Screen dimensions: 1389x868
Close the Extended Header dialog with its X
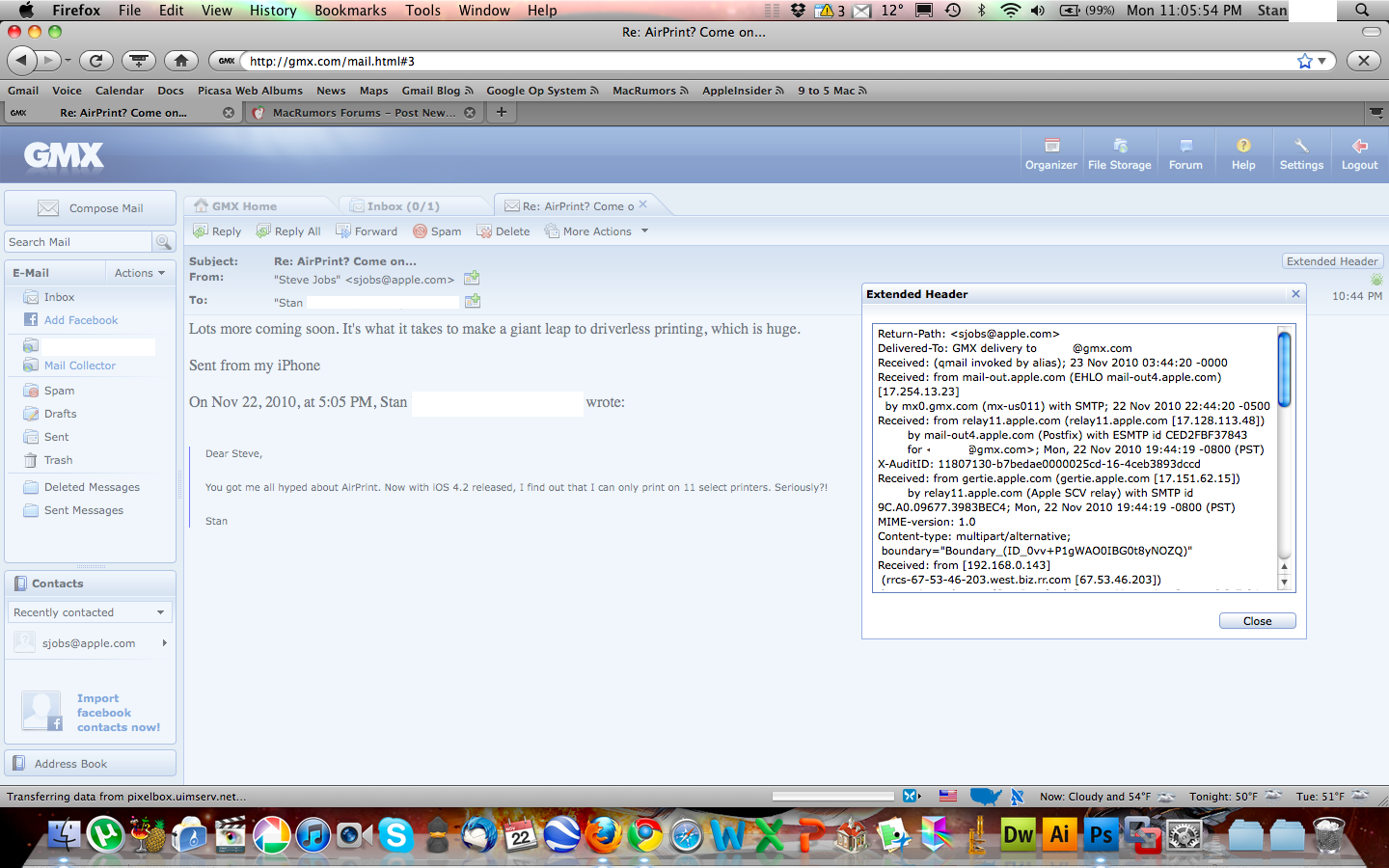tap(1295, 294)
